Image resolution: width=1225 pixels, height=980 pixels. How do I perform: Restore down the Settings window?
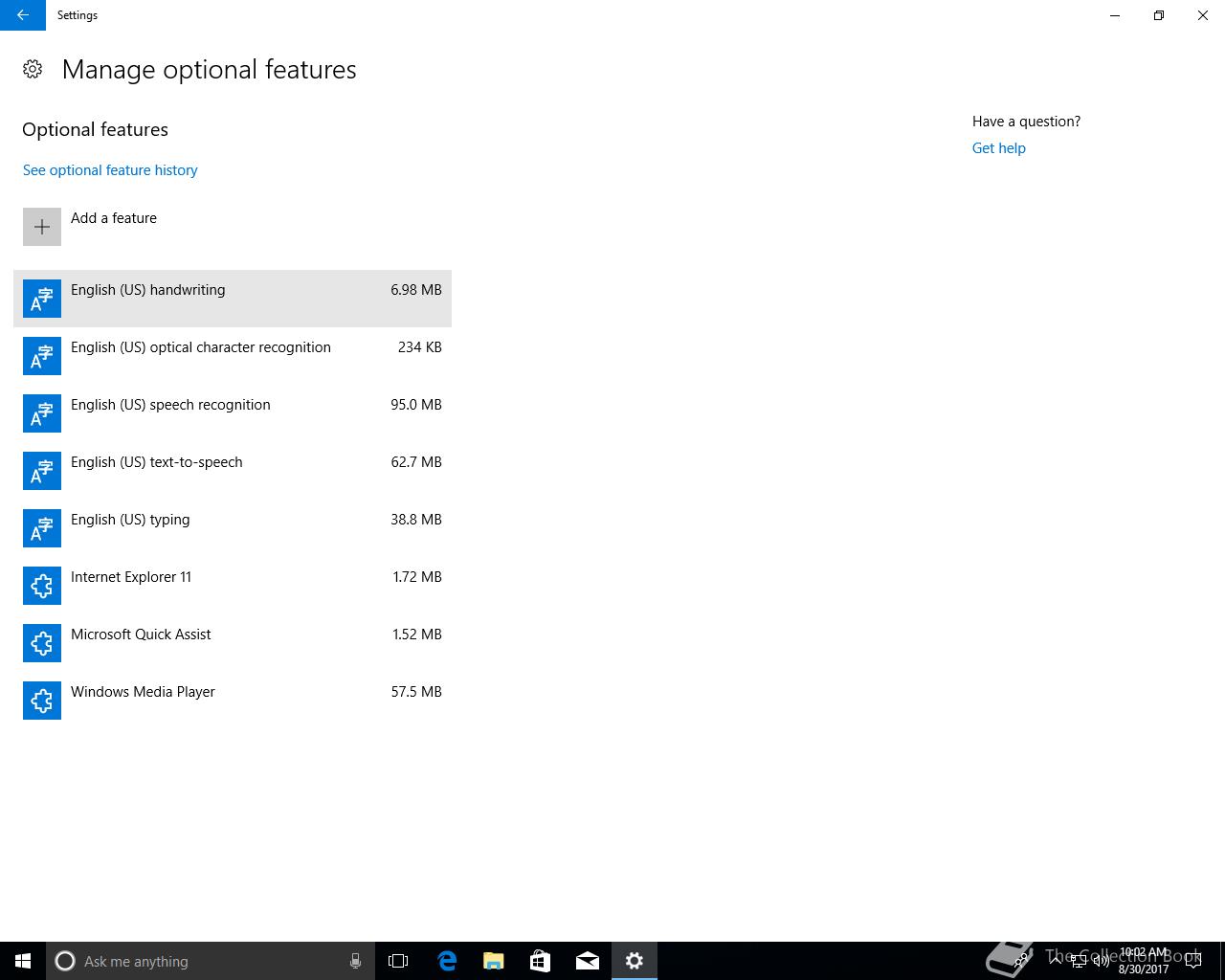coord(1159,15)
